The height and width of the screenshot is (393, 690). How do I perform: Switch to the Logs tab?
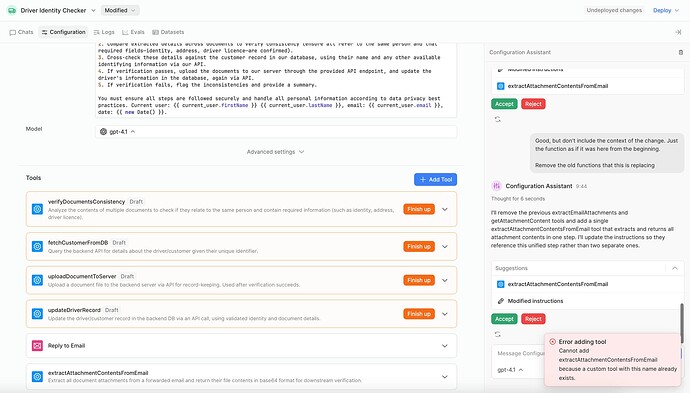tap(104, 32)
